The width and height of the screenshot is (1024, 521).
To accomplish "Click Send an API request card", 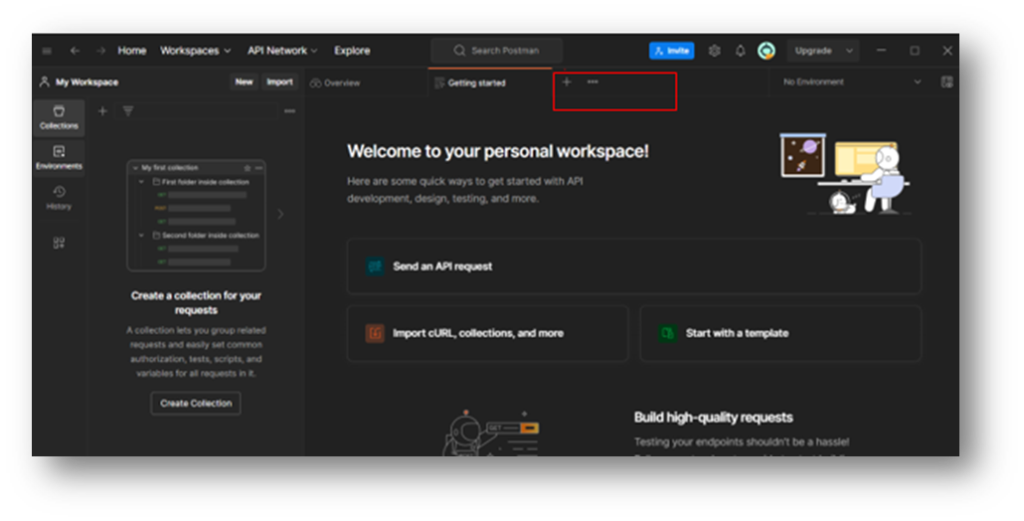I will point(634,266).
